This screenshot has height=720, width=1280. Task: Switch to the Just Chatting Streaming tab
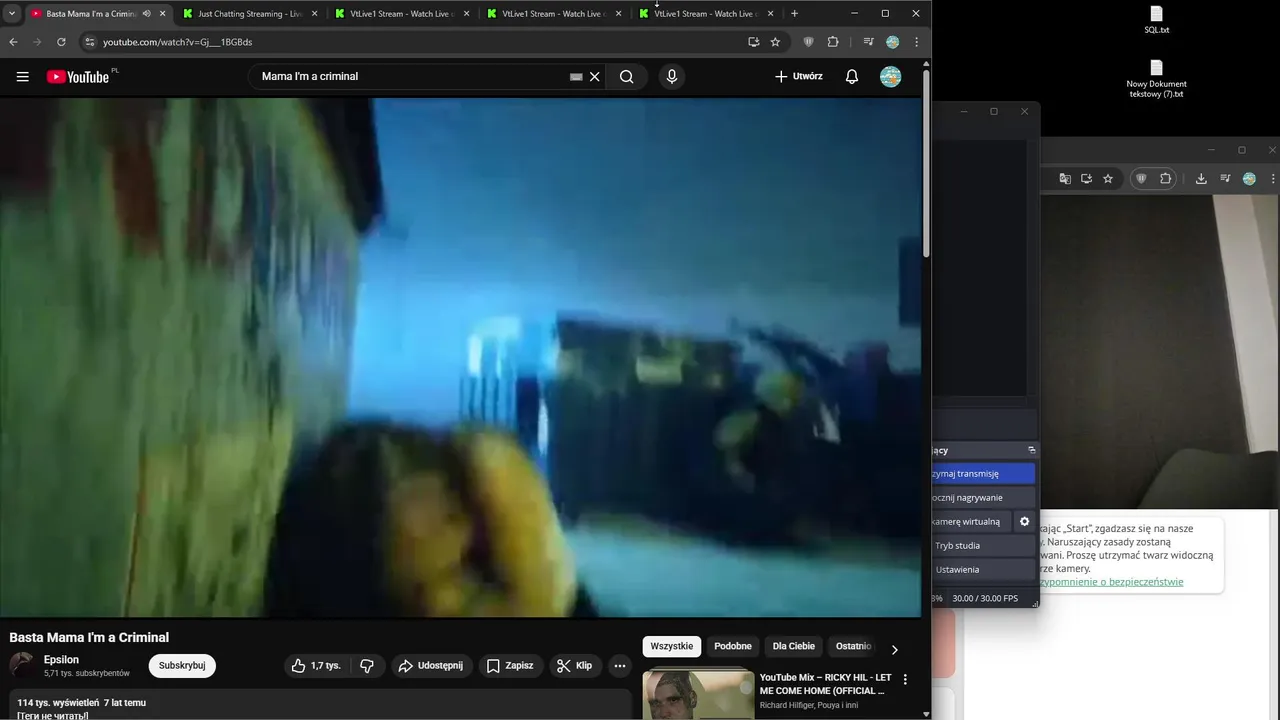click(x=250, y=14)
